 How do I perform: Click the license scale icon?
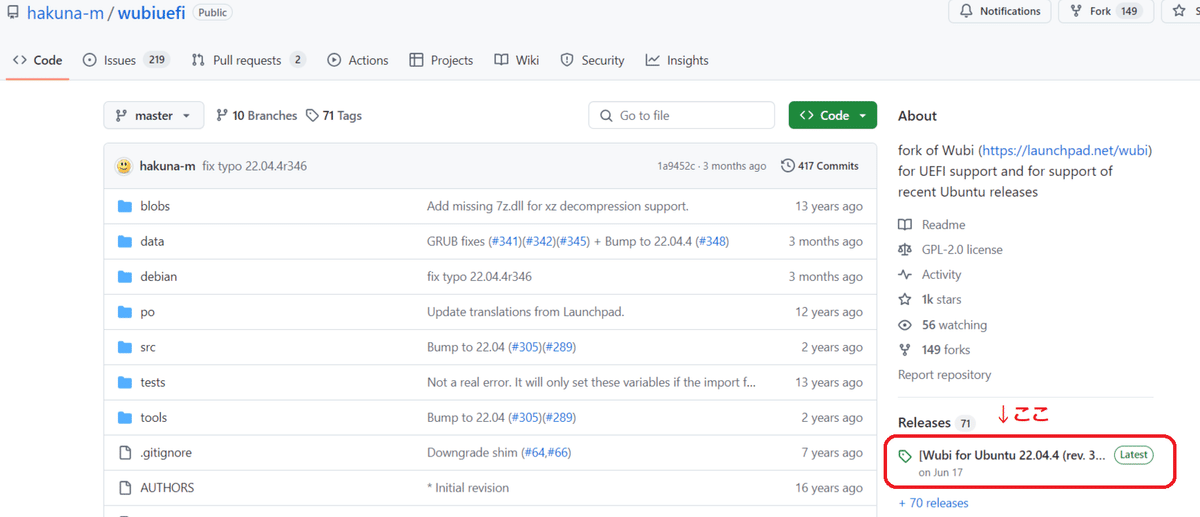click(905, 250)
